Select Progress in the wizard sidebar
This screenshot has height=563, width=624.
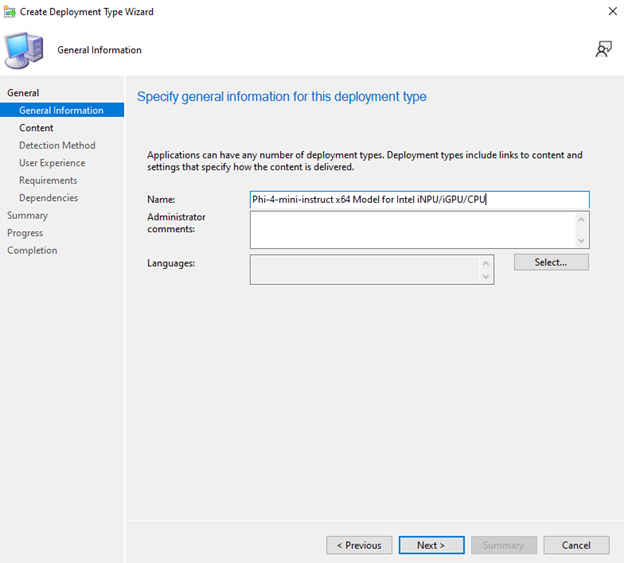click(x=25, y=233)
